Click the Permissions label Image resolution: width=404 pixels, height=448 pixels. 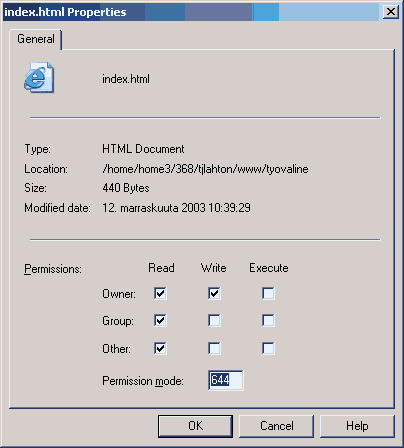pyautogui.click(x=53, y=269)
